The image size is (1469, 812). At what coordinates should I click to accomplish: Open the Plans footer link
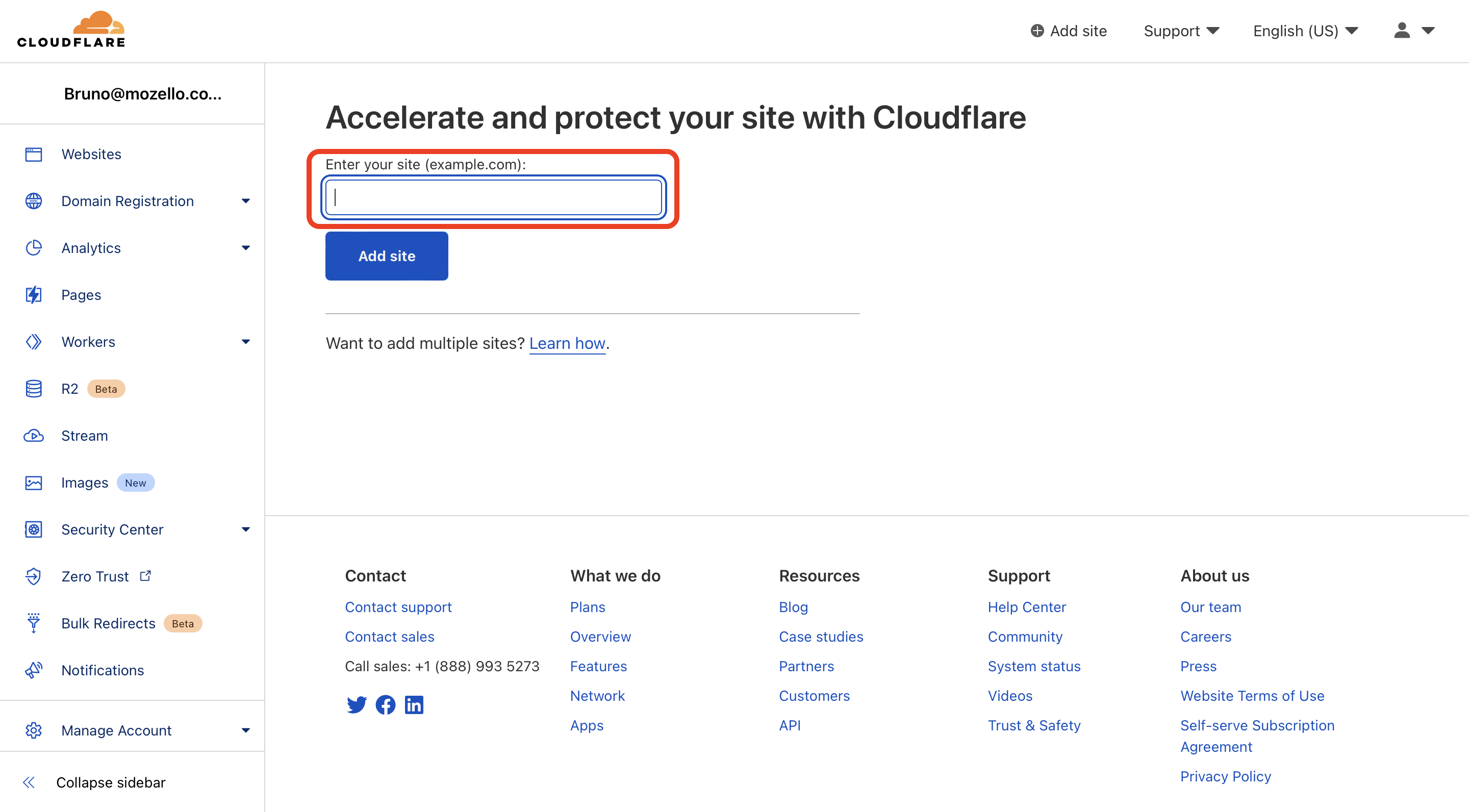[x=588, y=607]
